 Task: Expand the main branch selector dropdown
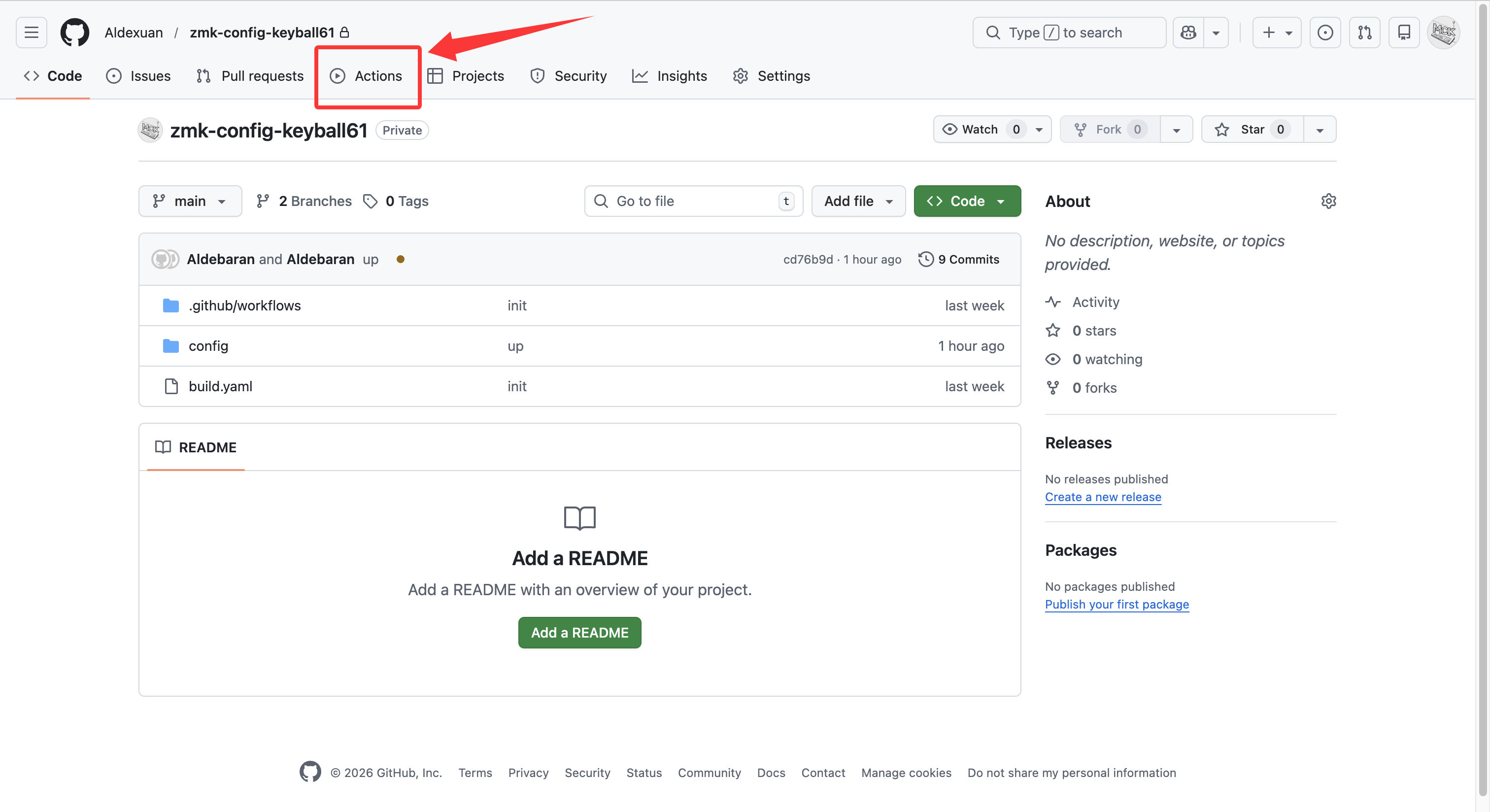click(x=190, y=201)
